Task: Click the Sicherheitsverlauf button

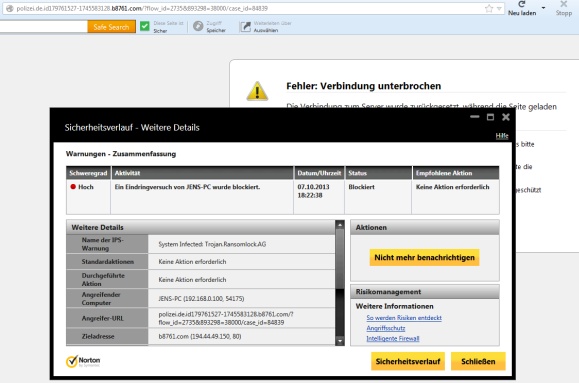Action: click(408, 361)
